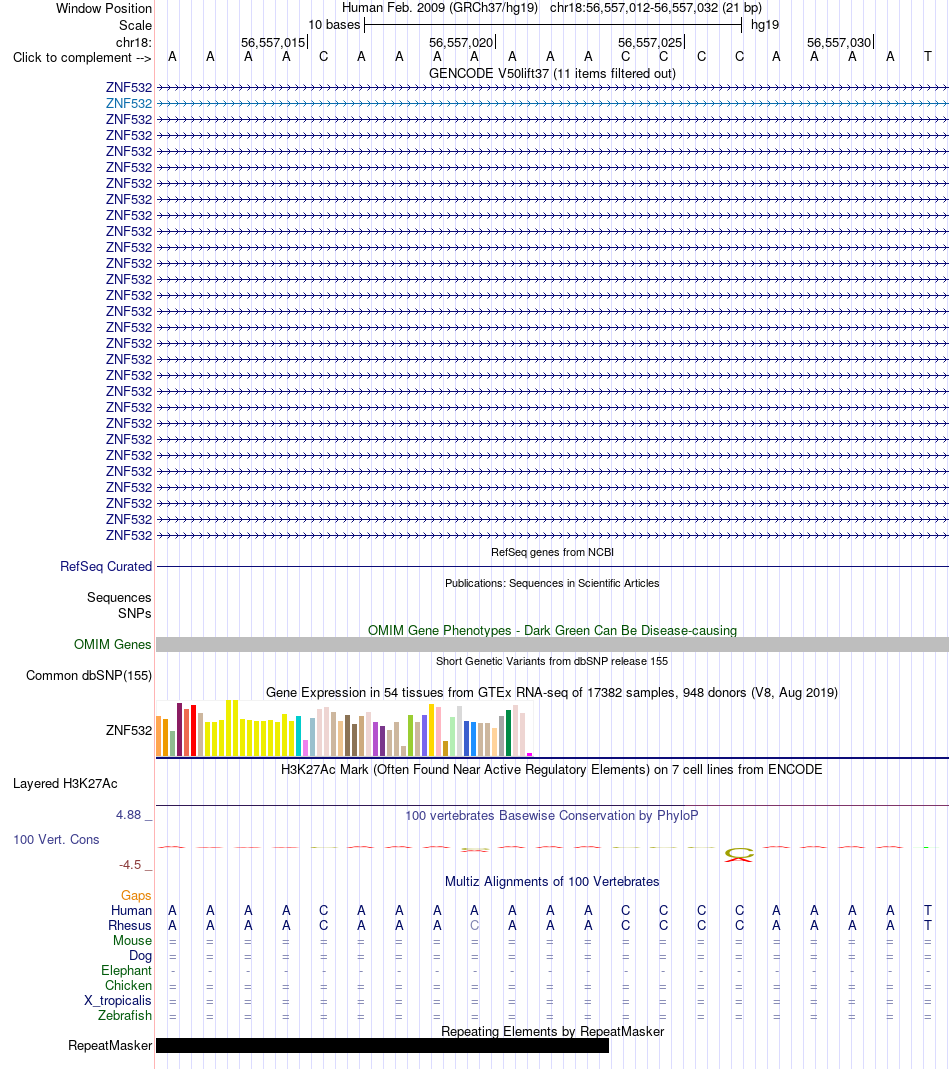Click the 56,557,015 ruler coordinate
950x1069 pixels.
point(273,42)
